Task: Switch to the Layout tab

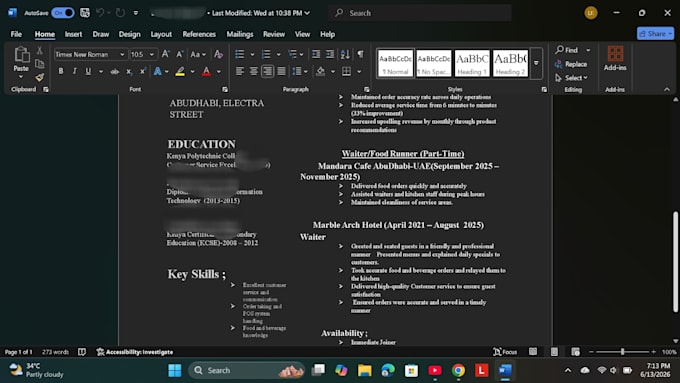Action: click(161, 34)
